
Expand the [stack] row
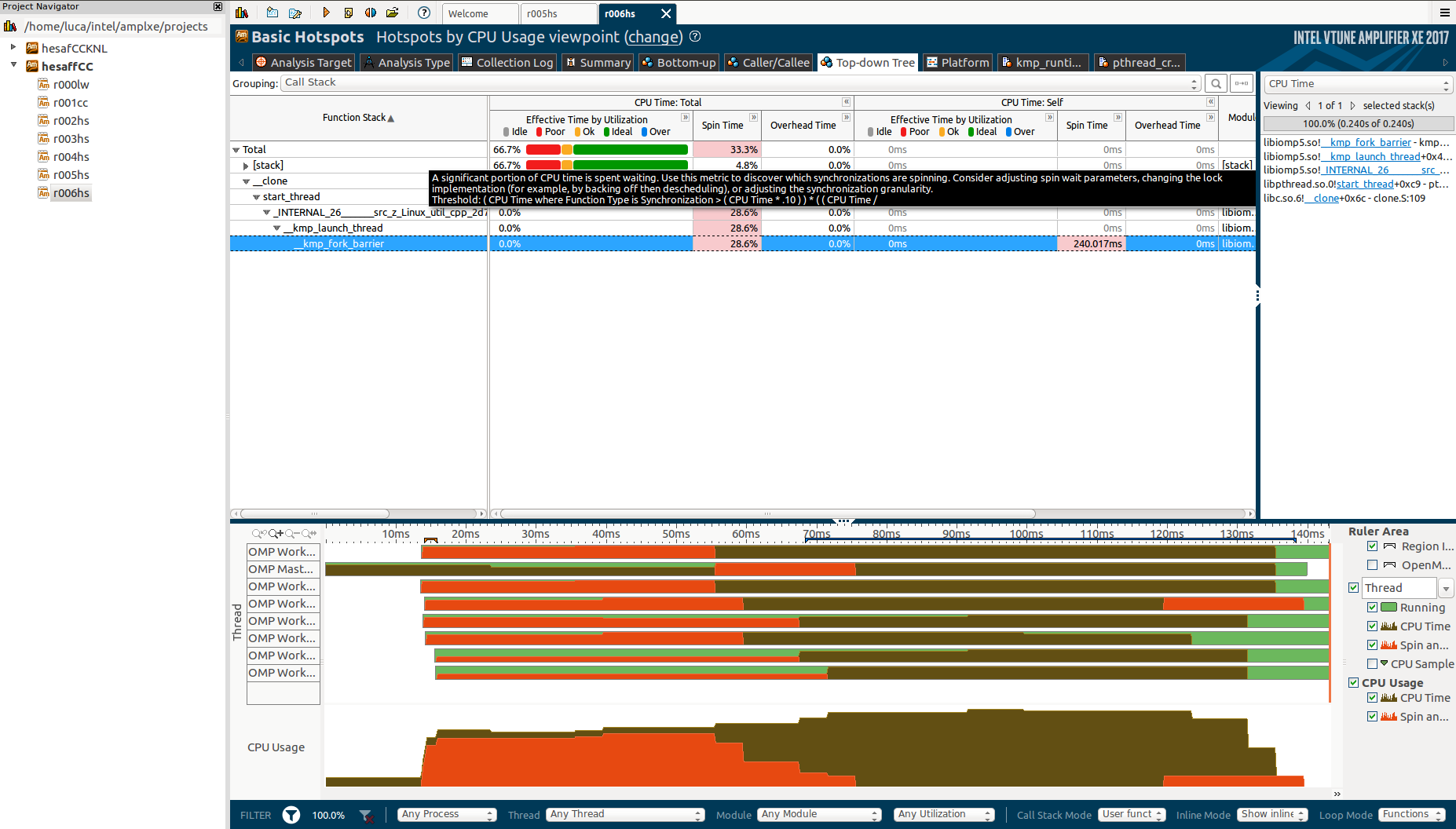(246, 166)
